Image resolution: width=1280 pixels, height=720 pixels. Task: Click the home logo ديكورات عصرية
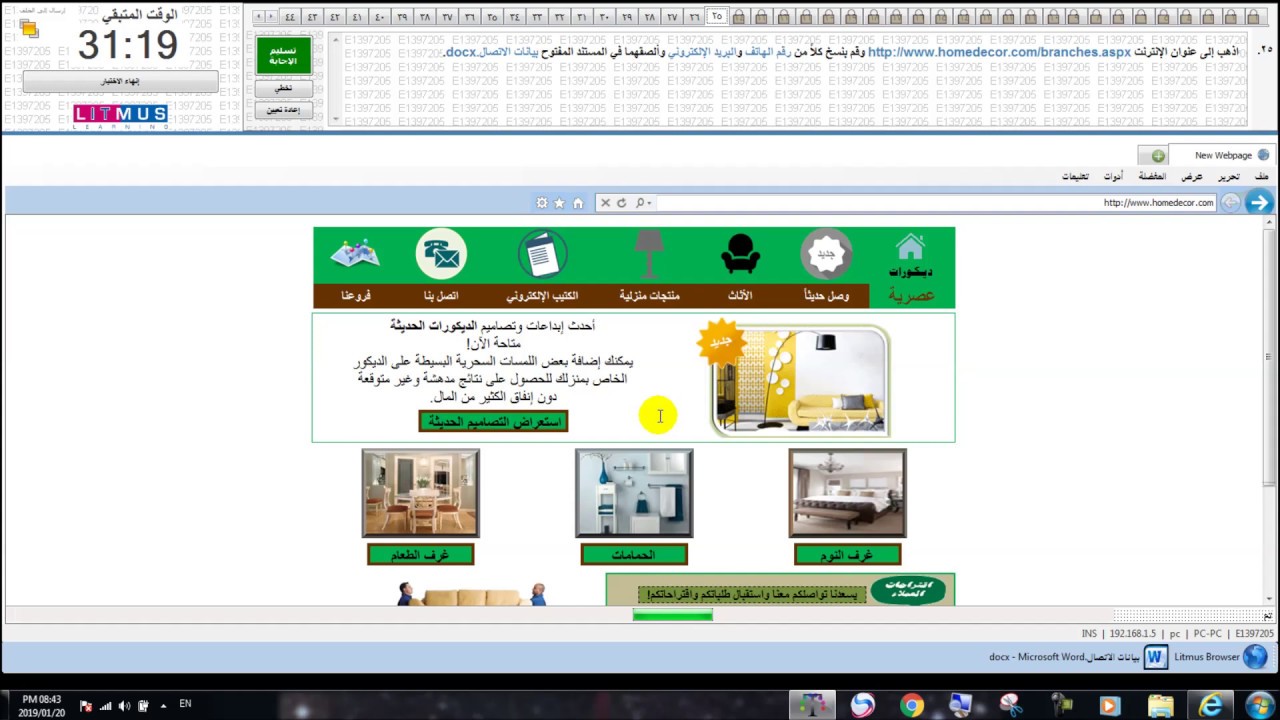pos(911,268)
